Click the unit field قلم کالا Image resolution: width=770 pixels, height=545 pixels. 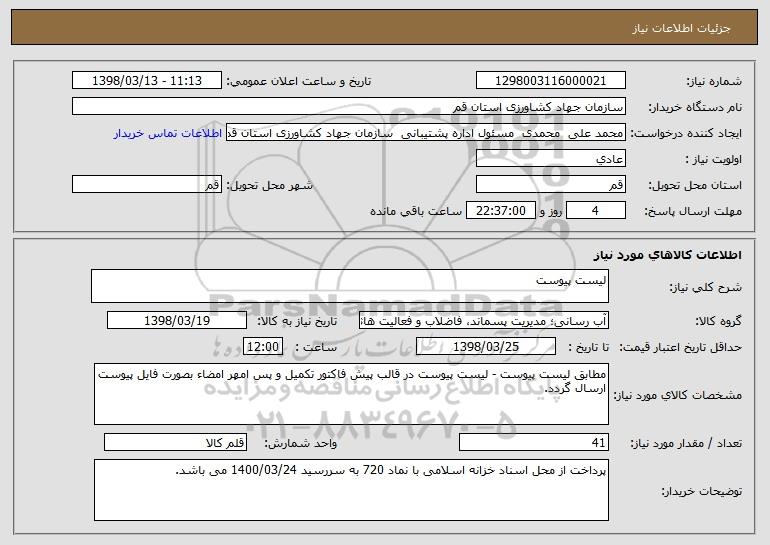point(175,442)
